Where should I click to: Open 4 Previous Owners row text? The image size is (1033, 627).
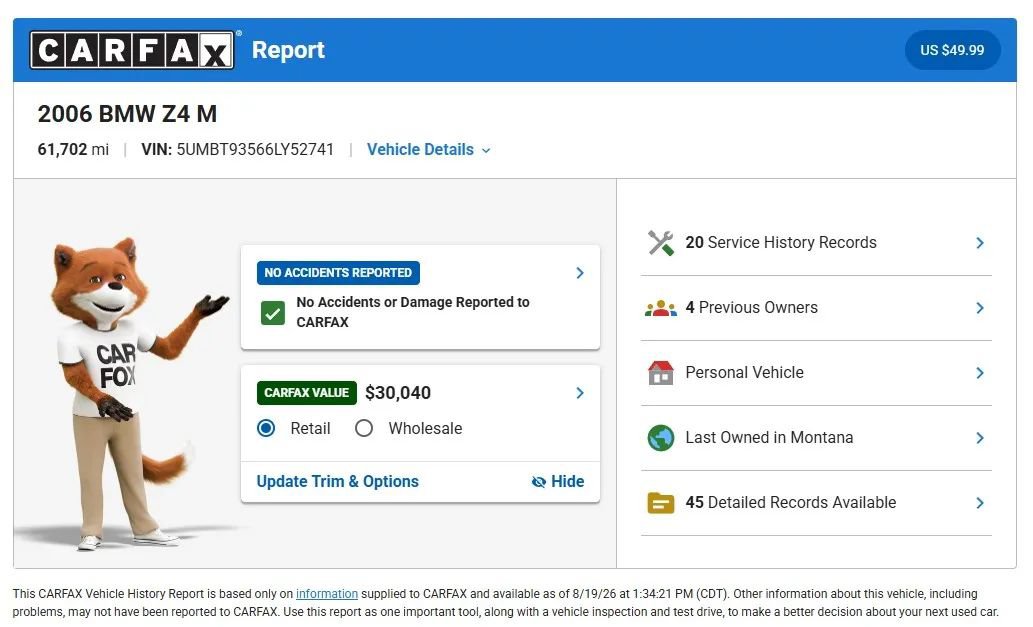pyautogui.click(x=751, y=308)
